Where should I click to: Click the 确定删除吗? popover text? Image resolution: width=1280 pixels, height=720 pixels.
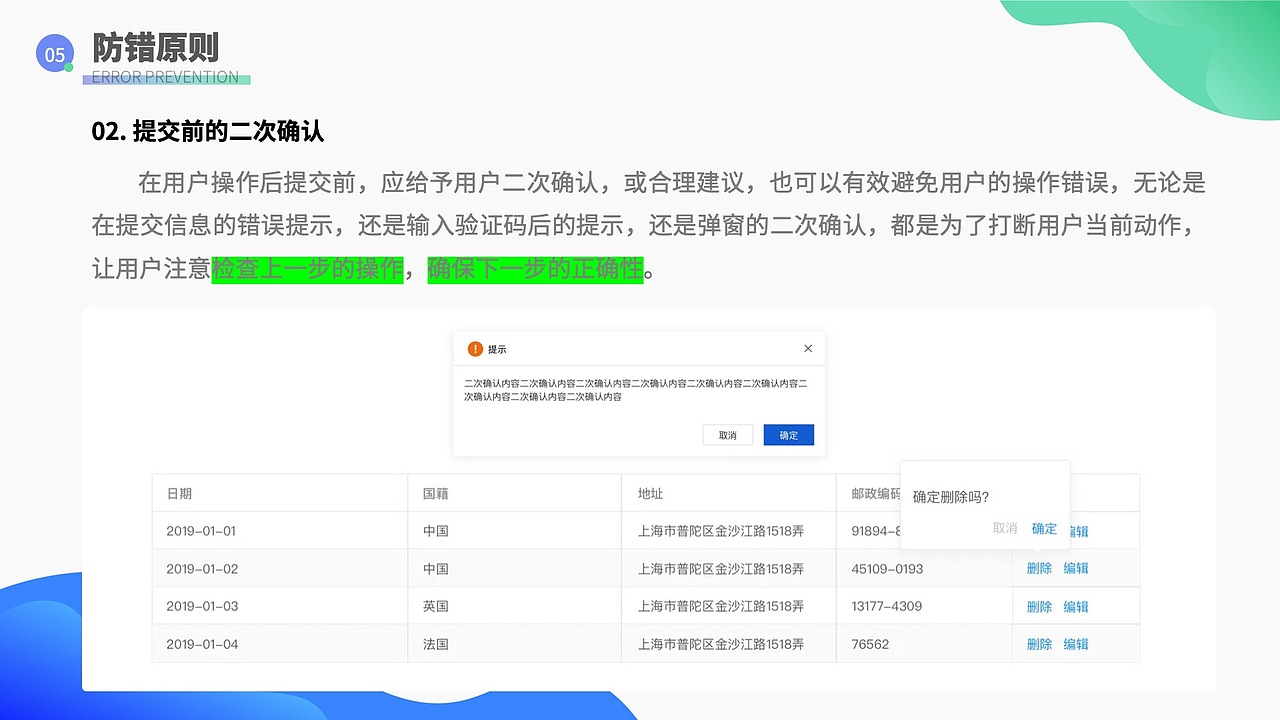(x=951, y=497)
